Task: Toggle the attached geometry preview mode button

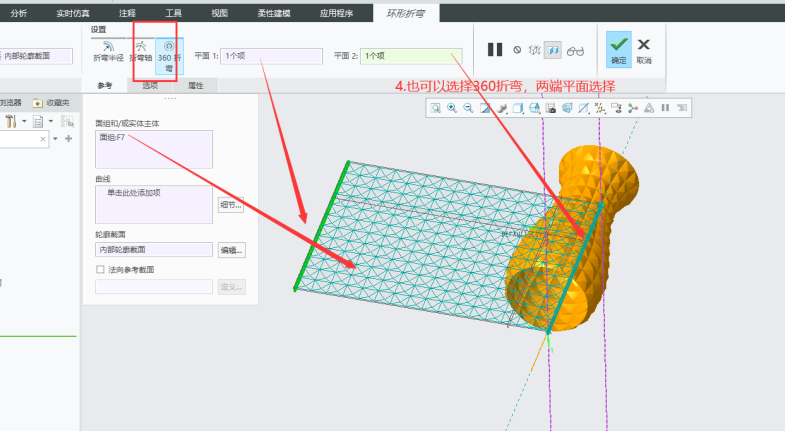Action: [552, 49]
